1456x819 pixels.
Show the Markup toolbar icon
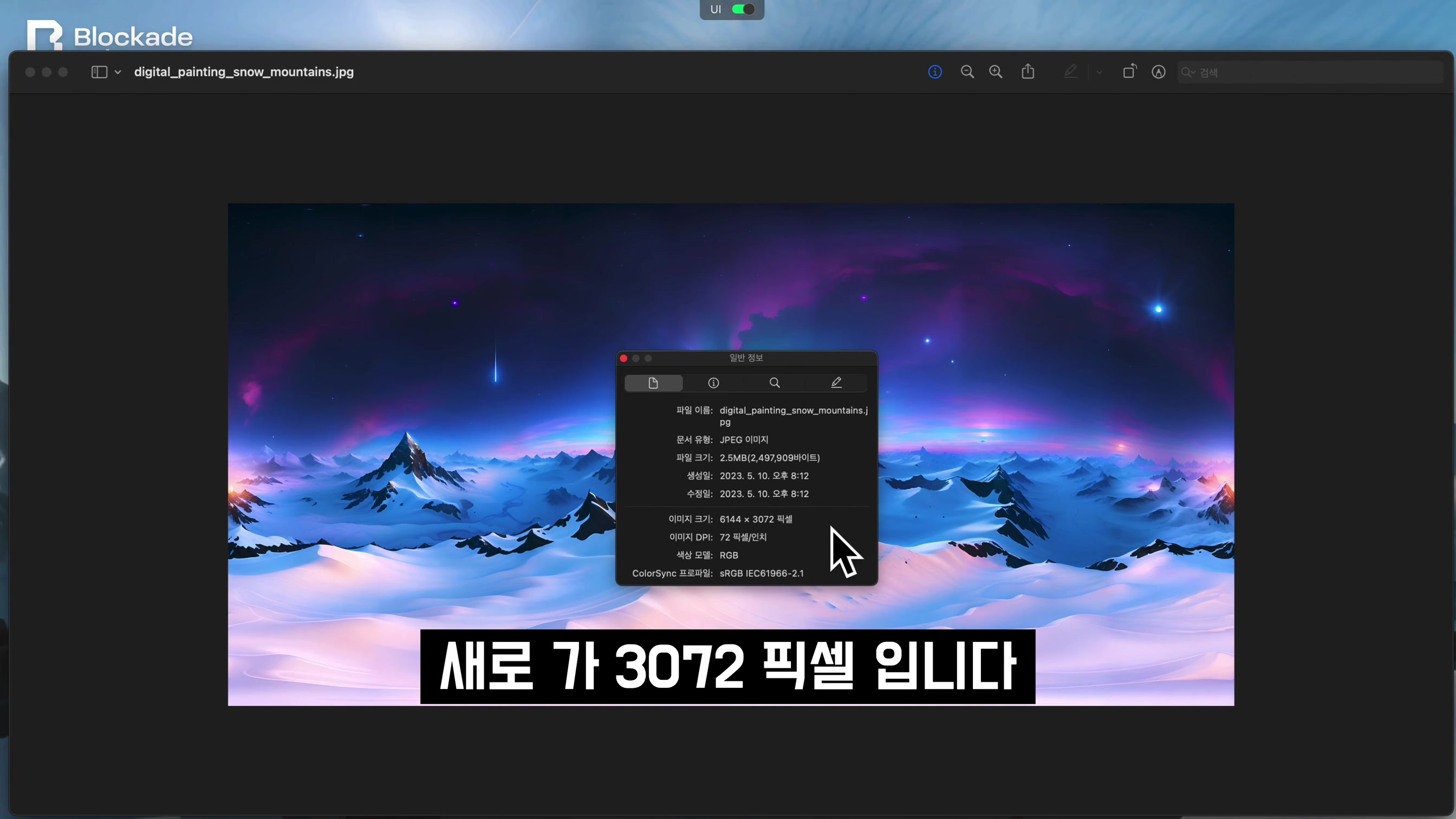1158,72
